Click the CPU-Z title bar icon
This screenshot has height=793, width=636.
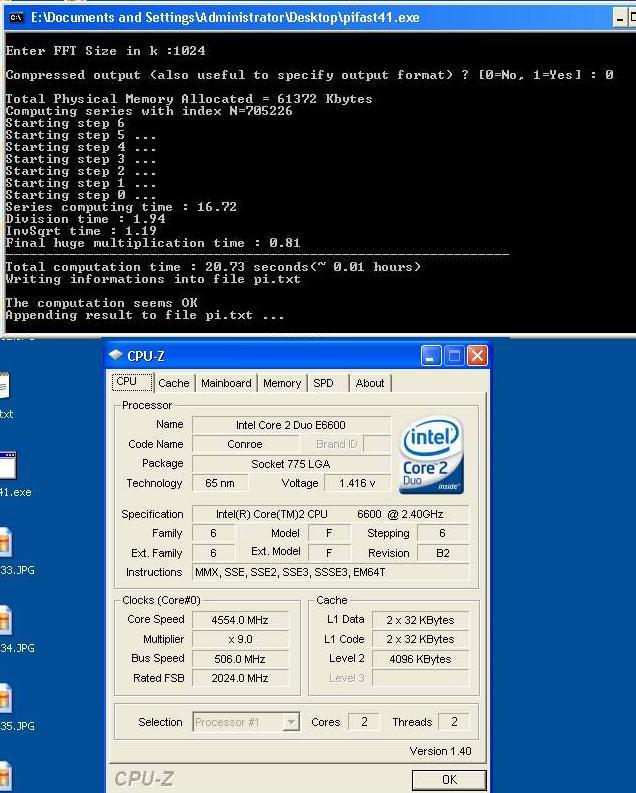tap(116, 355)
